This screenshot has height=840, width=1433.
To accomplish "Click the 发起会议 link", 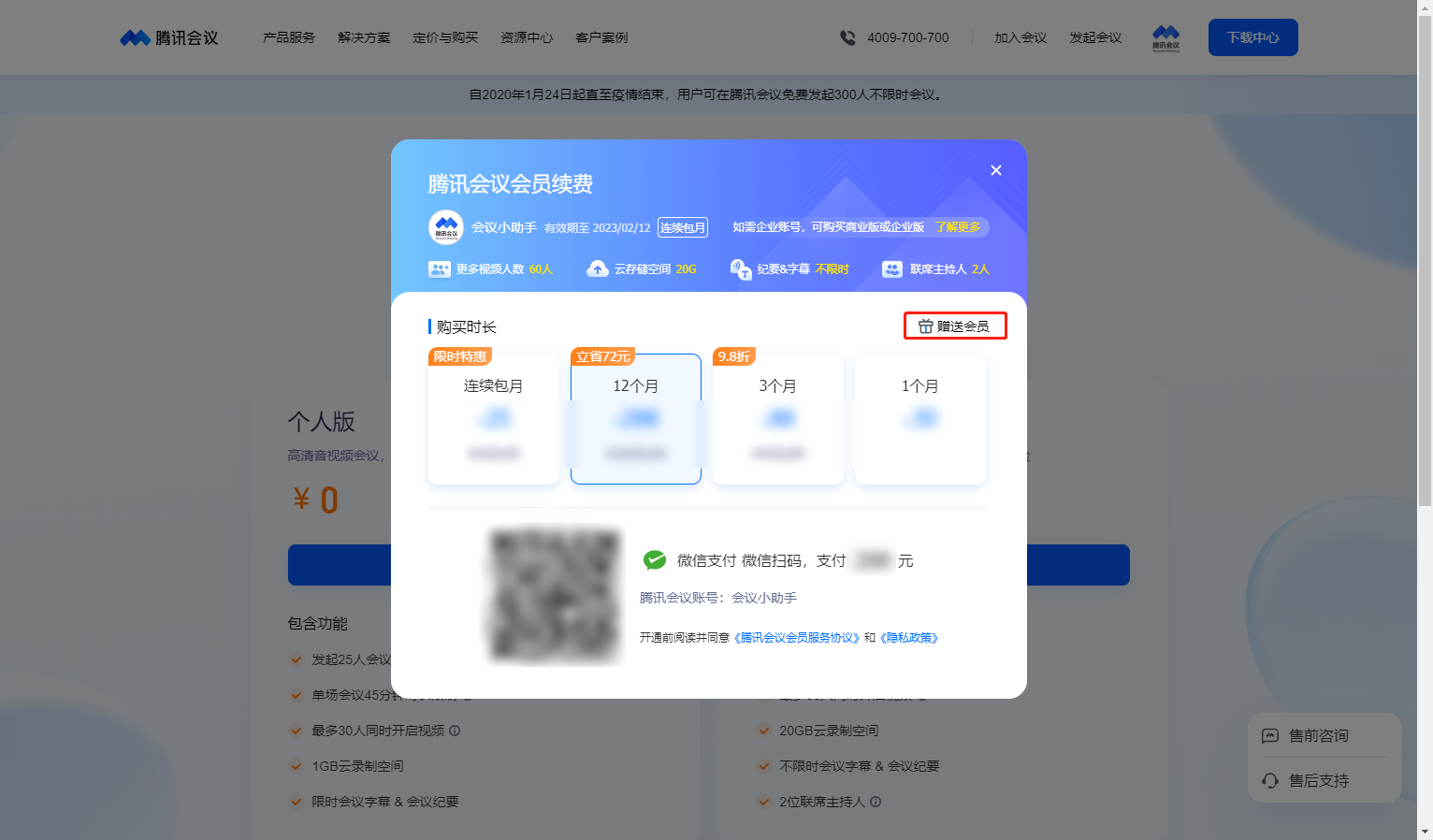I will click(x=1095, y=37).
